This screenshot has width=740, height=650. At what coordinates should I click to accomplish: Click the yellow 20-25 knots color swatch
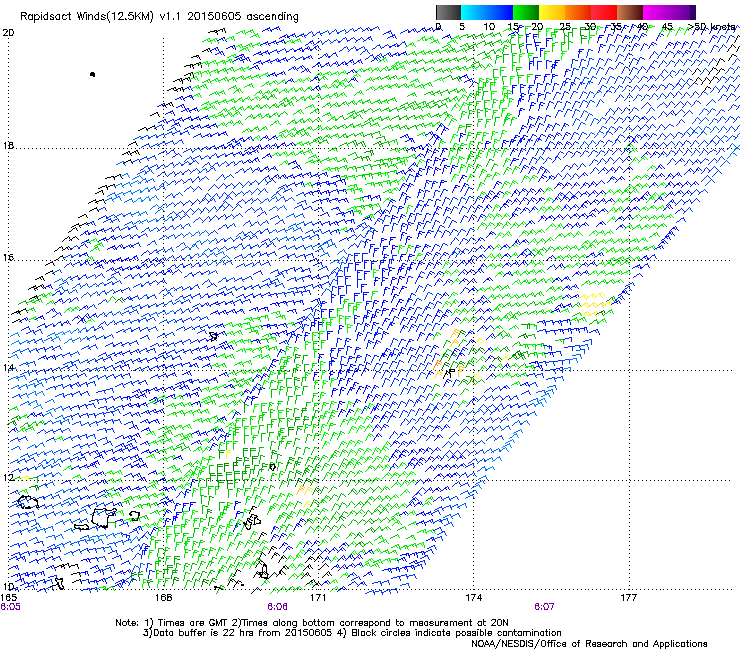click(552, 12)
